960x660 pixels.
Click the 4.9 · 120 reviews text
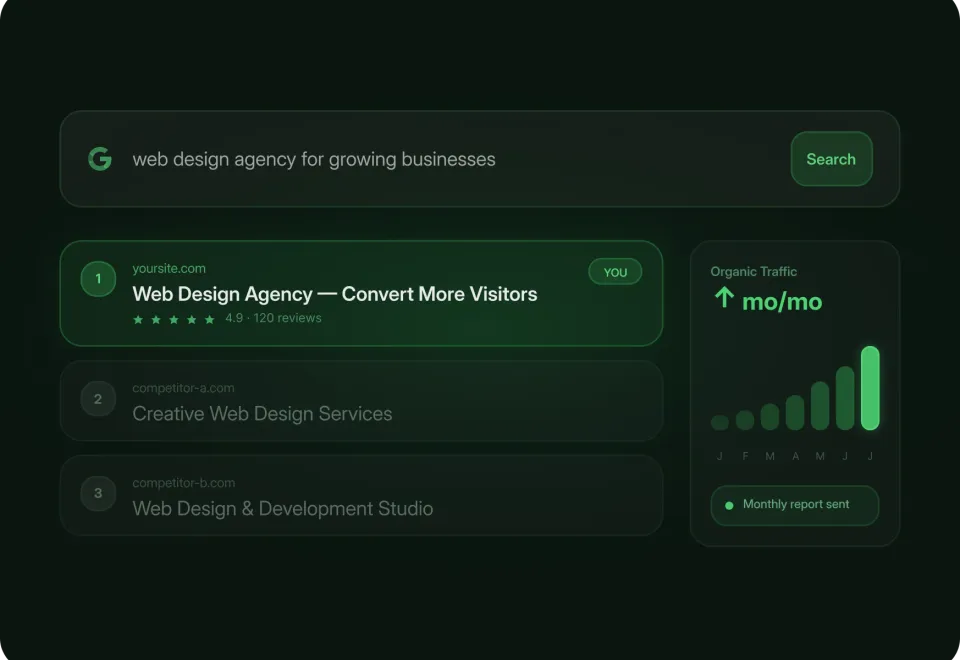click(x=273, y=318)
